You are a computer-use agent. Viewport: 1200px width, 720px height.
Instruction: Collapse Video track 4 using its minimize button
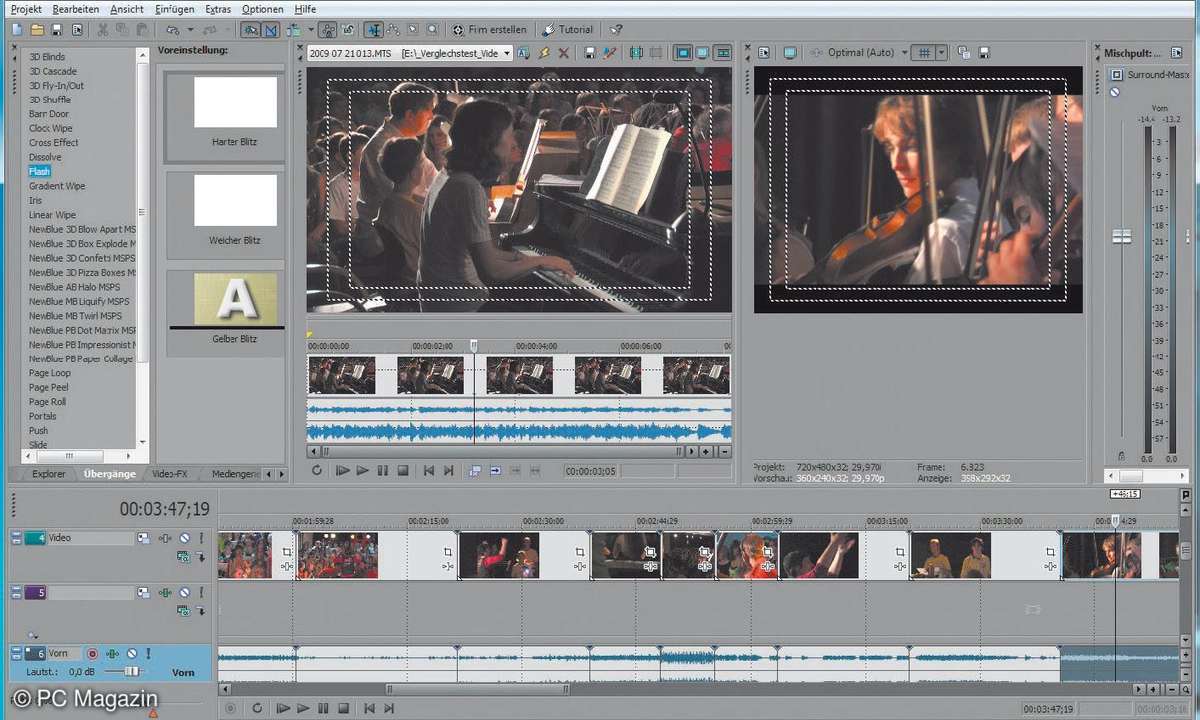click(16, 534)
